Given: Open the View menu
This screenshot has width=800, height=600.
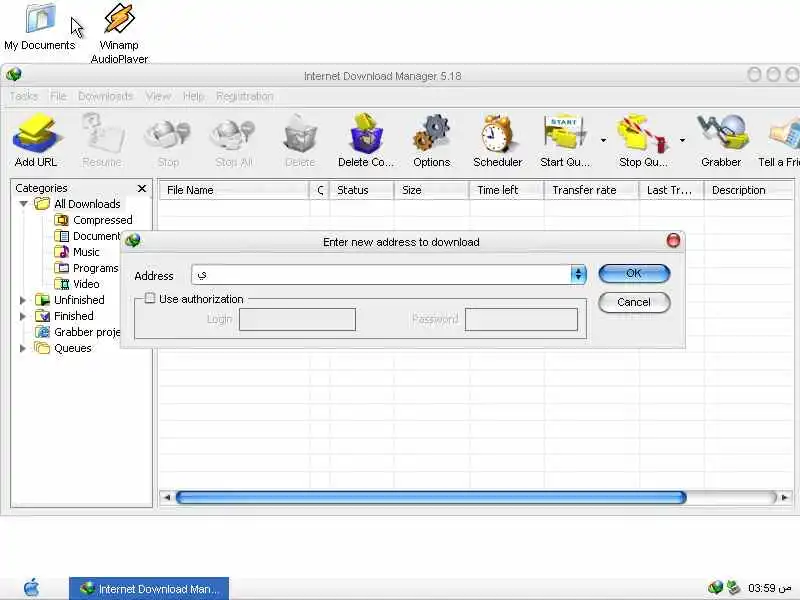Looking at the screenshot, I should (x=158, y=96).
